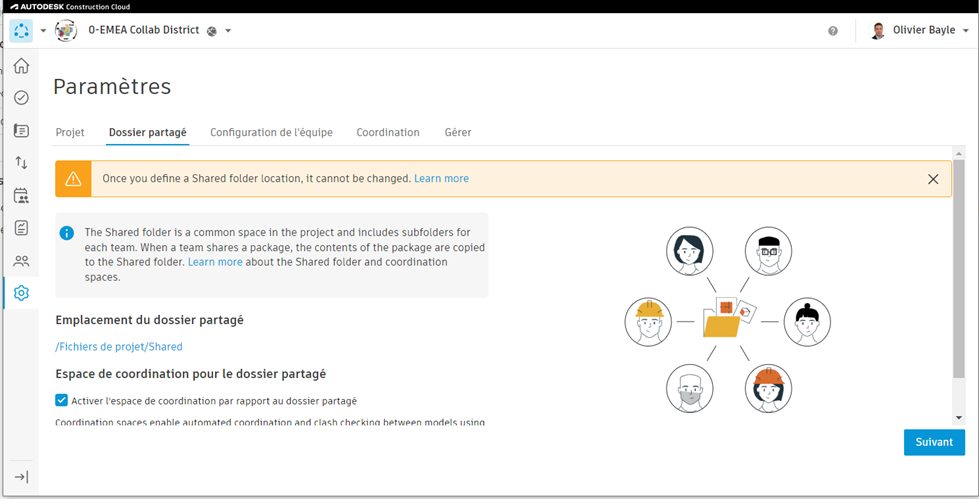Switch to the Projet tab
This screenshot has height=499, width=979.
70,132
